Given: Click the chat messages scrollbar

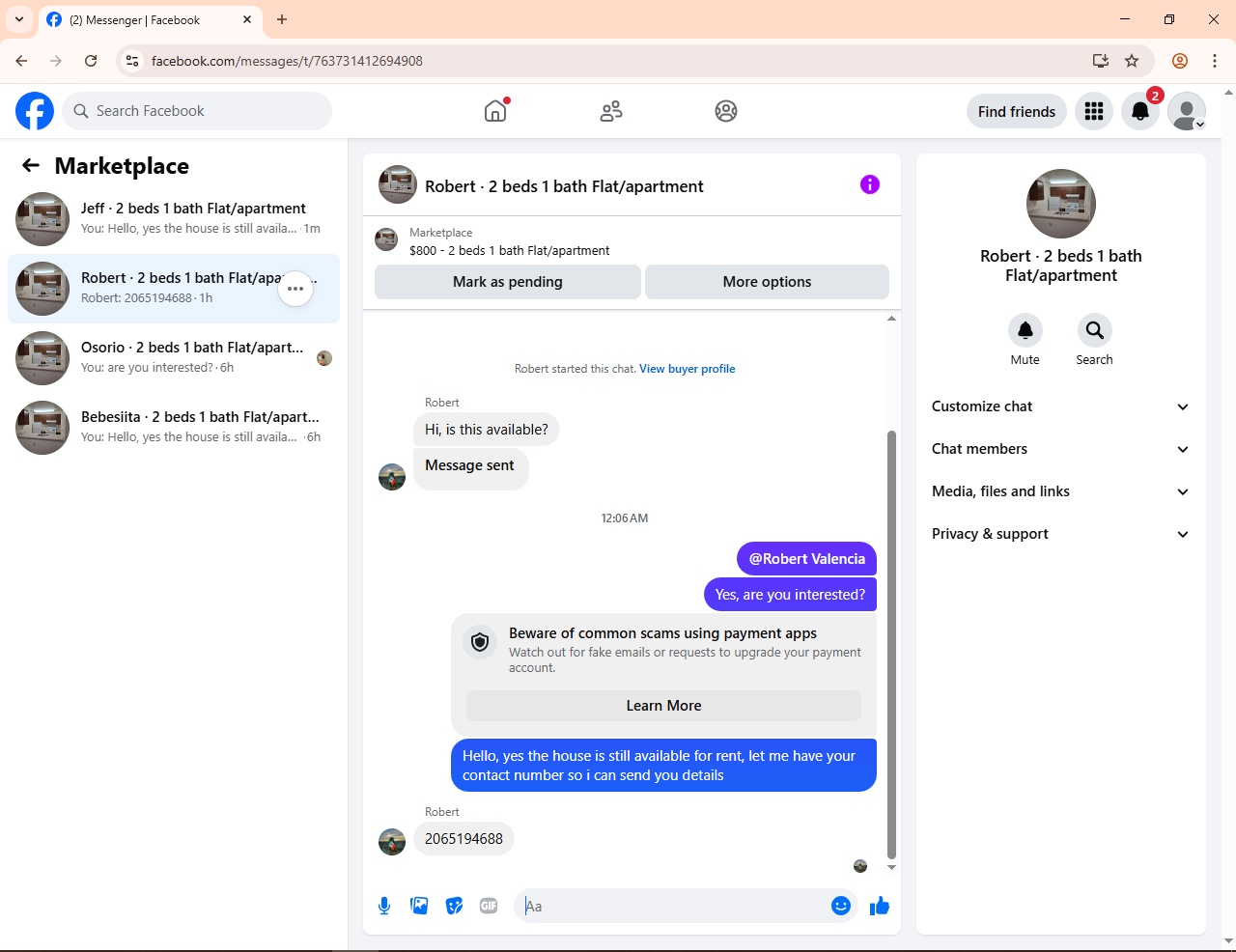Looking at the screenshot, I should [891, 645].
